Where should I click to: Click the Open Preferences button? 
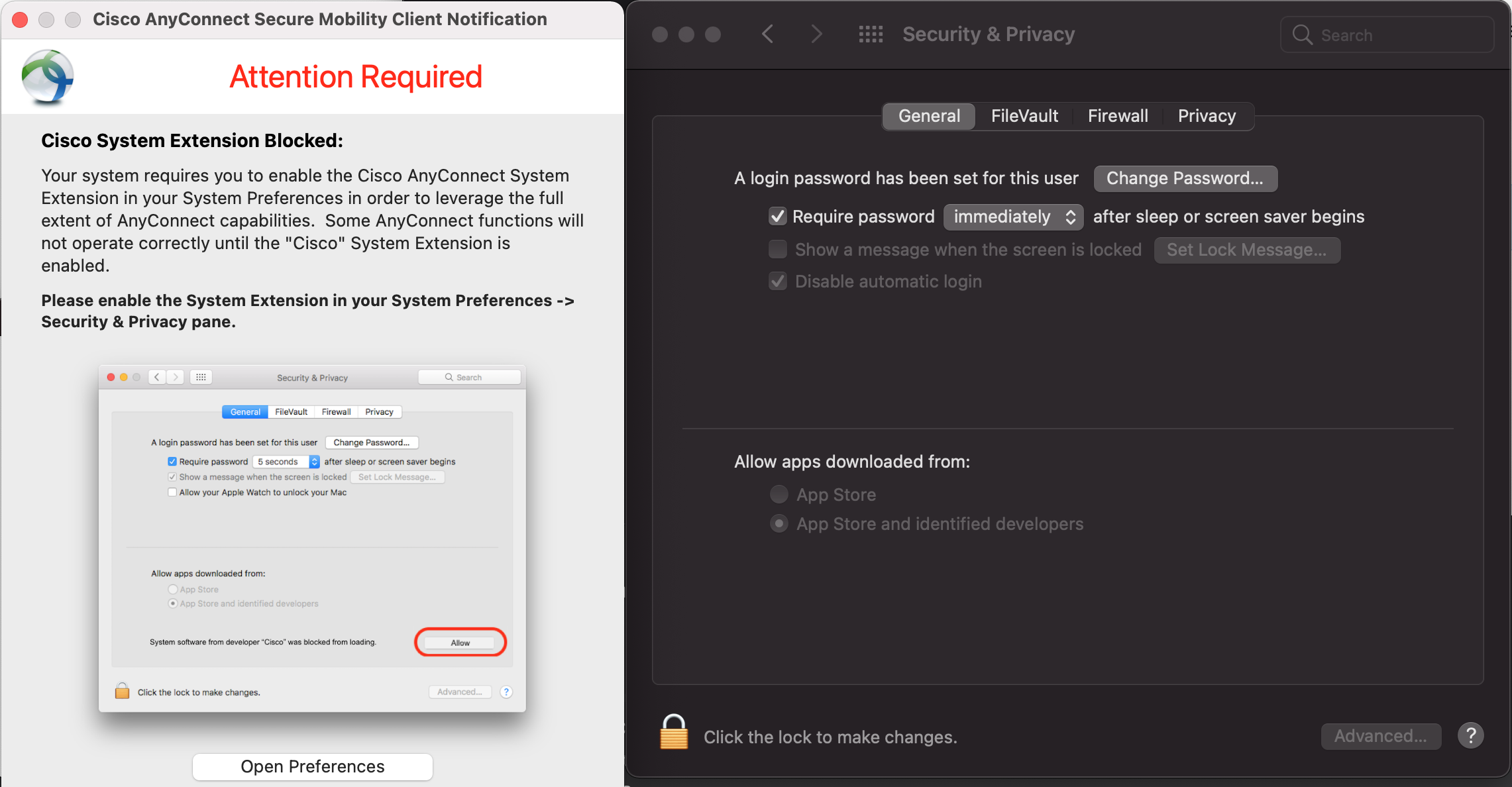point(312,766)
